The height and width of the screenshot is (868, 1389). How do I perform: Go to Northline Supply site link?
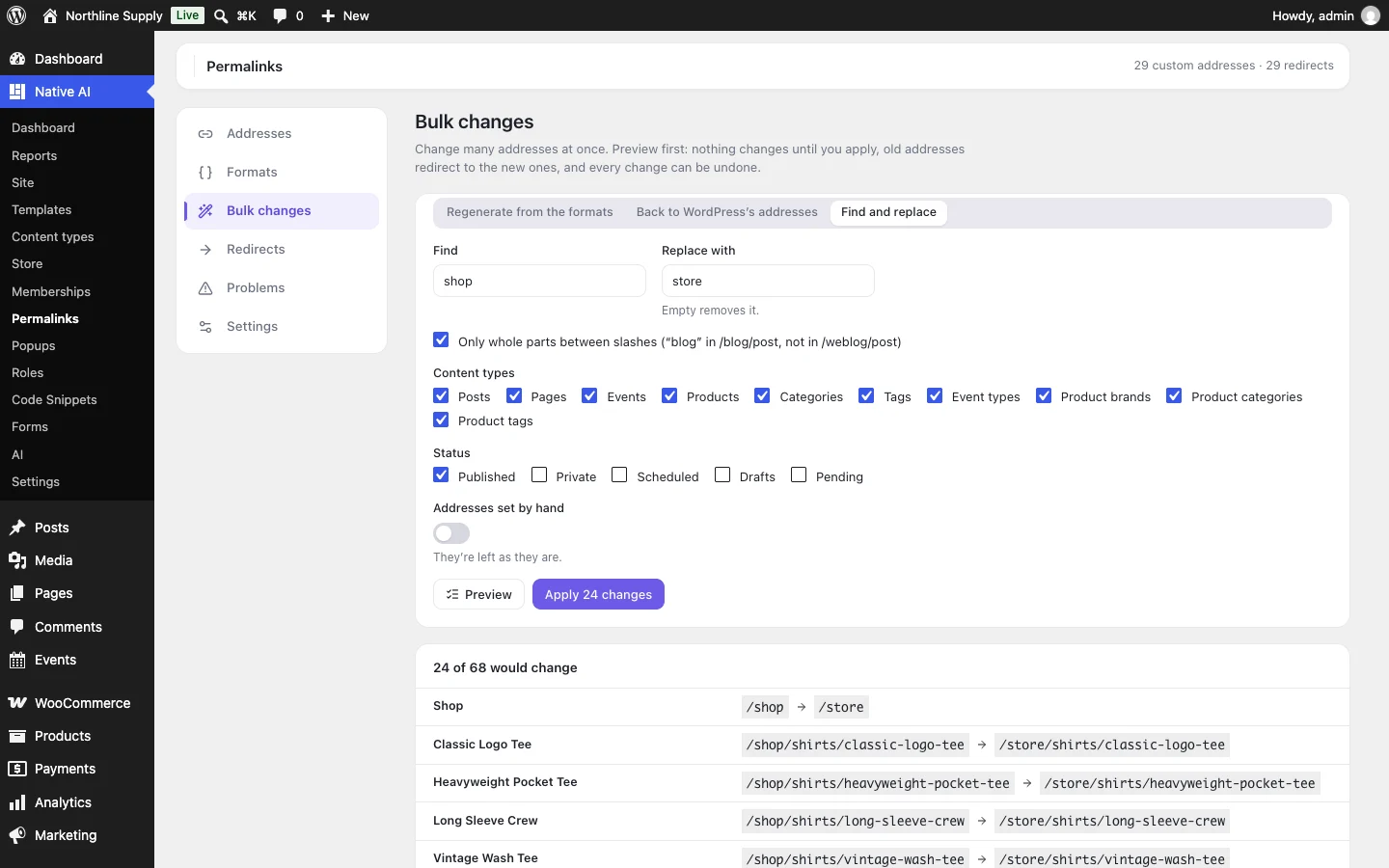tap(103, 15)
